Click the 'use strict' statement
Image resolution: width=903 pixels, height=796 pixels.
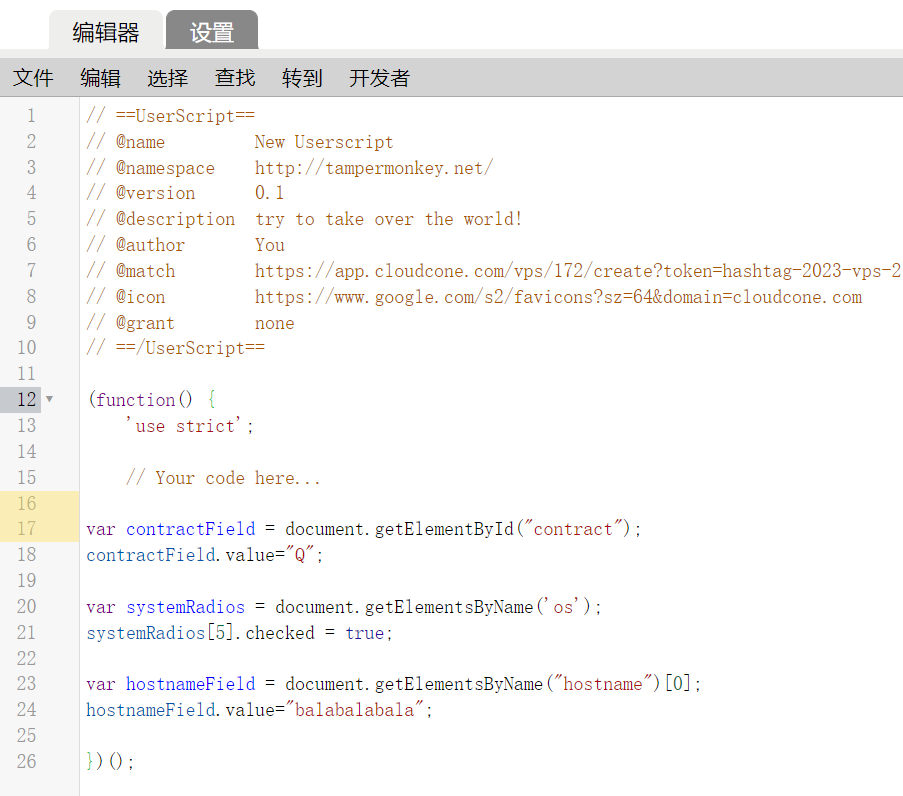[189, 426]
